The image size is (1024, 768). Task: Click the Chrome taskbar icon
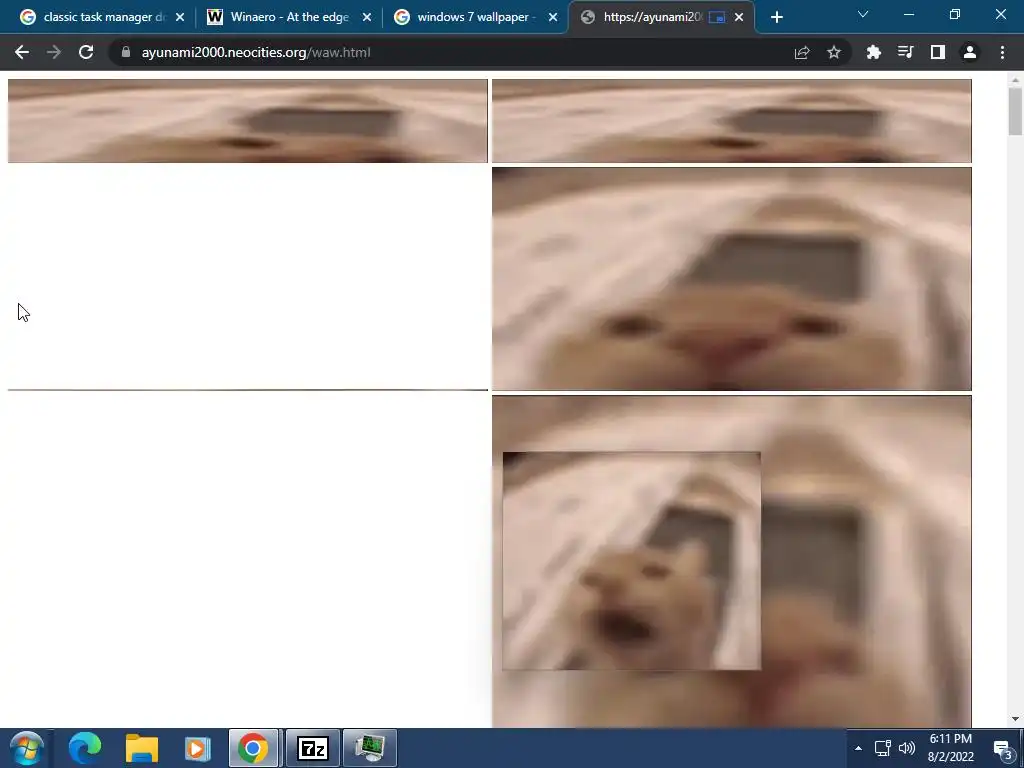coord(253,748)
